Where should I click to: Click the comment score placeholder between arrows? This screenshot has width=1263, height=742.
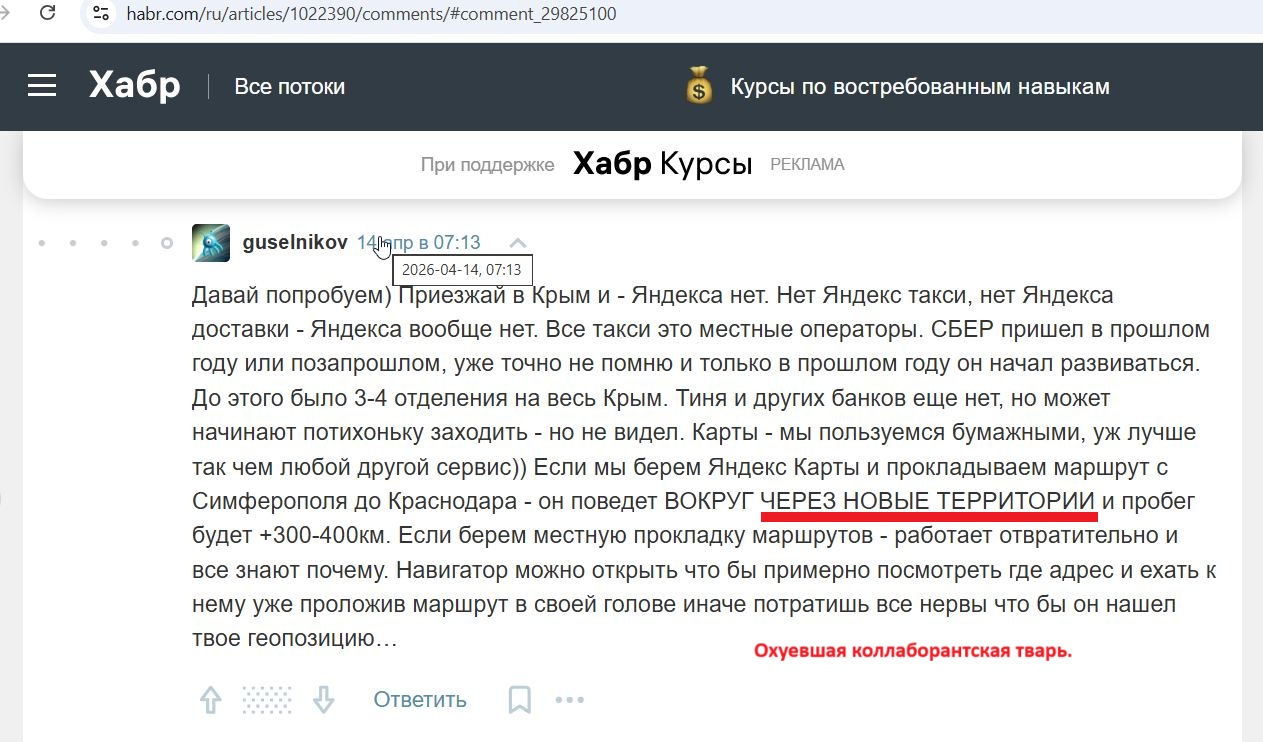pos(267,700)
